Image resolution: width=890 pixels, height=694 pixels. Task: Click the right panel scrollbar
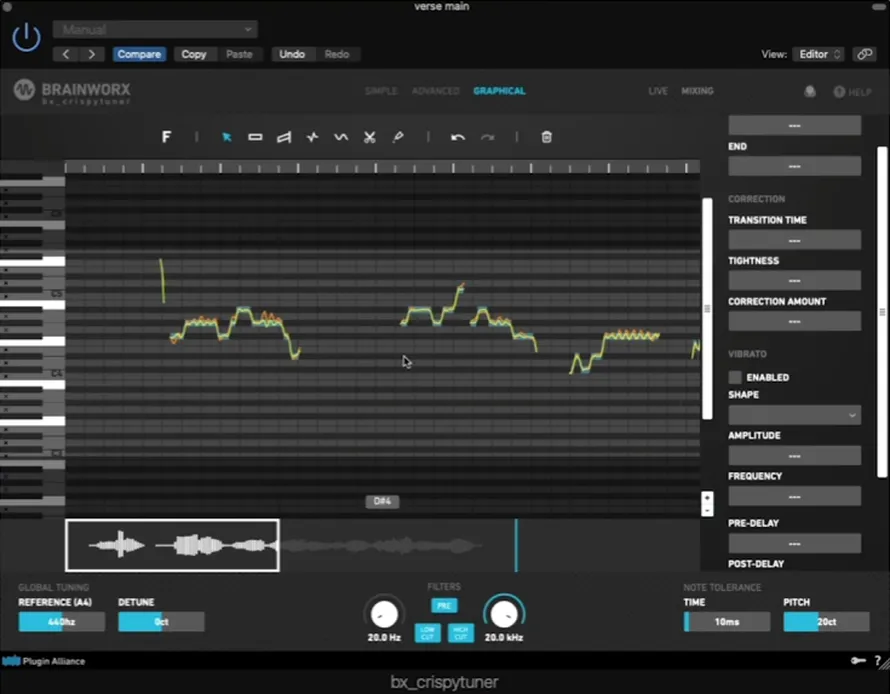click(882, 312)
